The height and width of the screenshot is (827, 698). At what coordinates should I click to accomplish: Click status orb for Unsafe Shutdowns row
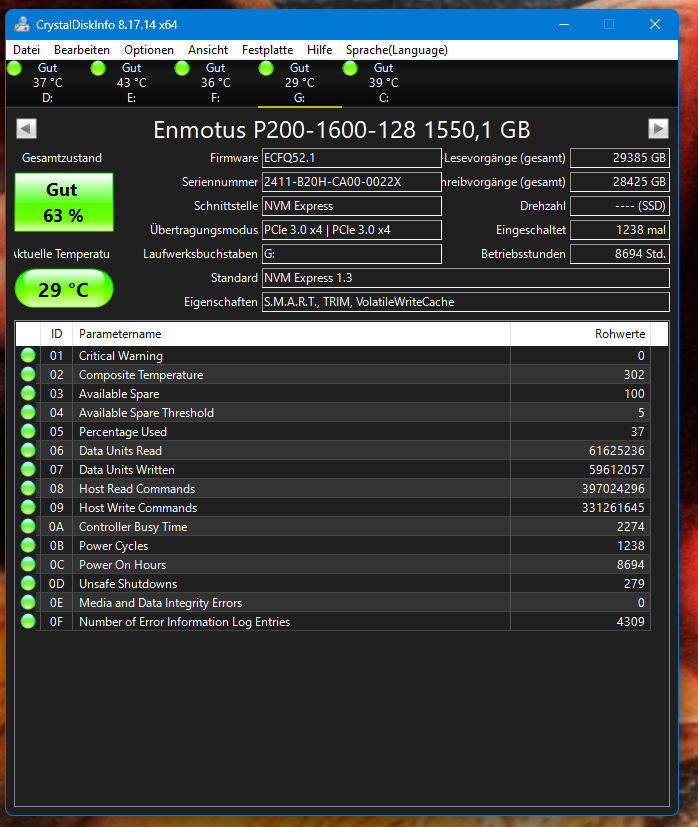(28, 583)
